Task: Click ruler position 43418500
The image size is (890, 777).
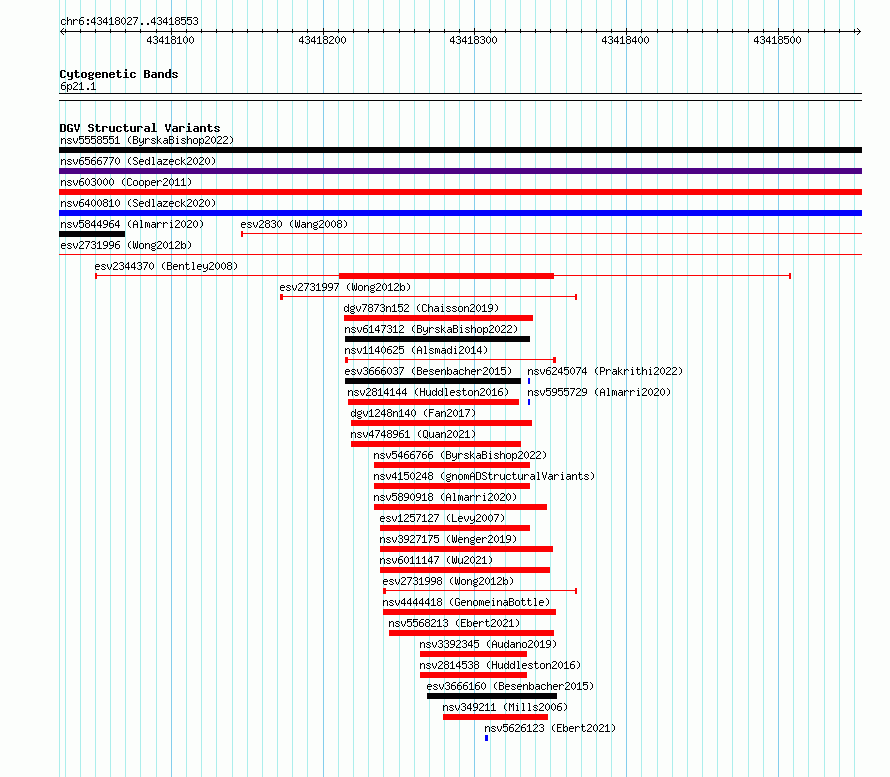Action: tap(778, 40)
